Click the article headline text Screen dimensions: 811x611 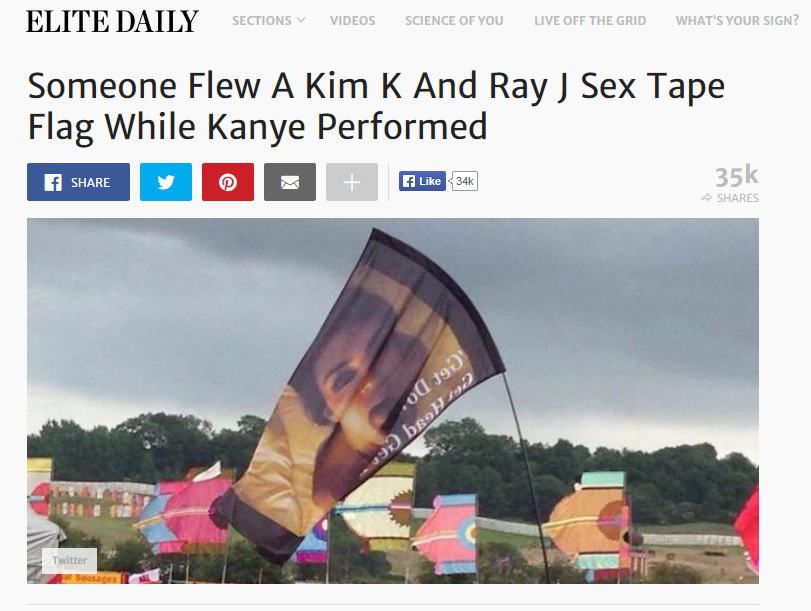376,106
